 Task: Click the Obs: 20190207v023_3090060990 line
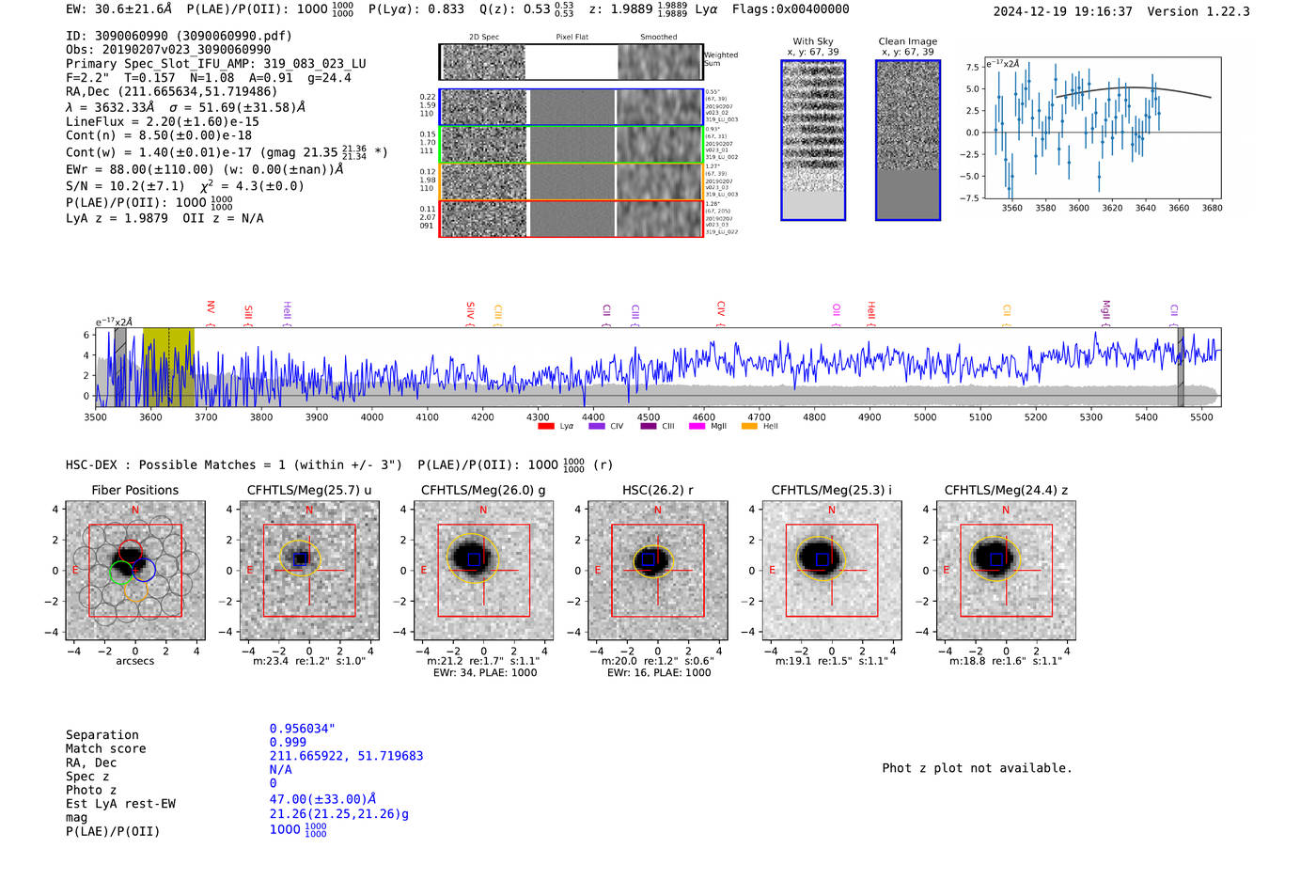click(x=168, y=50)
